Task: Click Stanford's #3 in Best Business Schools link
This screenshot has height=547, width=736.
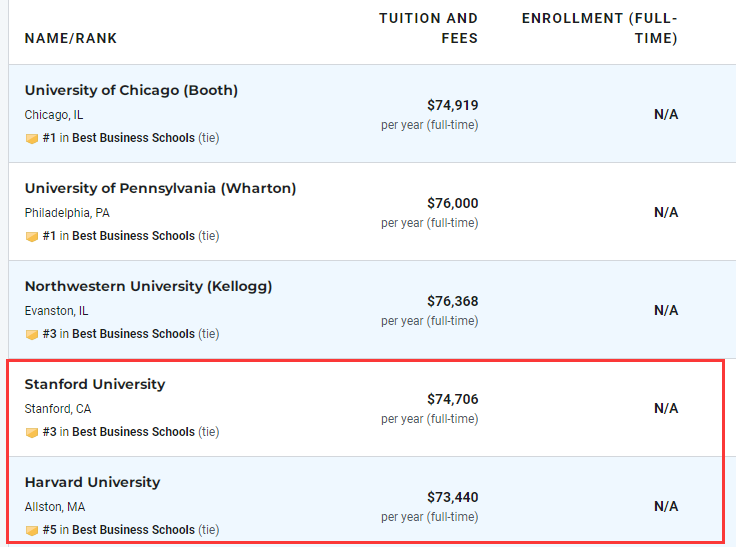Action: 119,432
